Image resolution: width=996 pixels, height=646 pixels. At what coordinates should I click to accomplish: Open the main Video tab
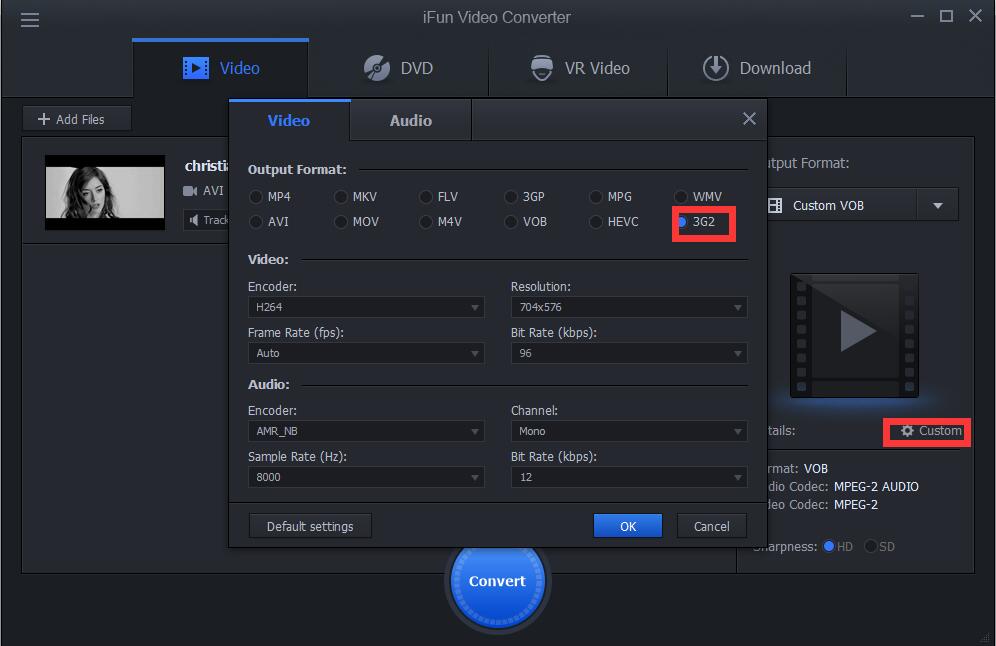pyautogui.click(x=220, y=68)
